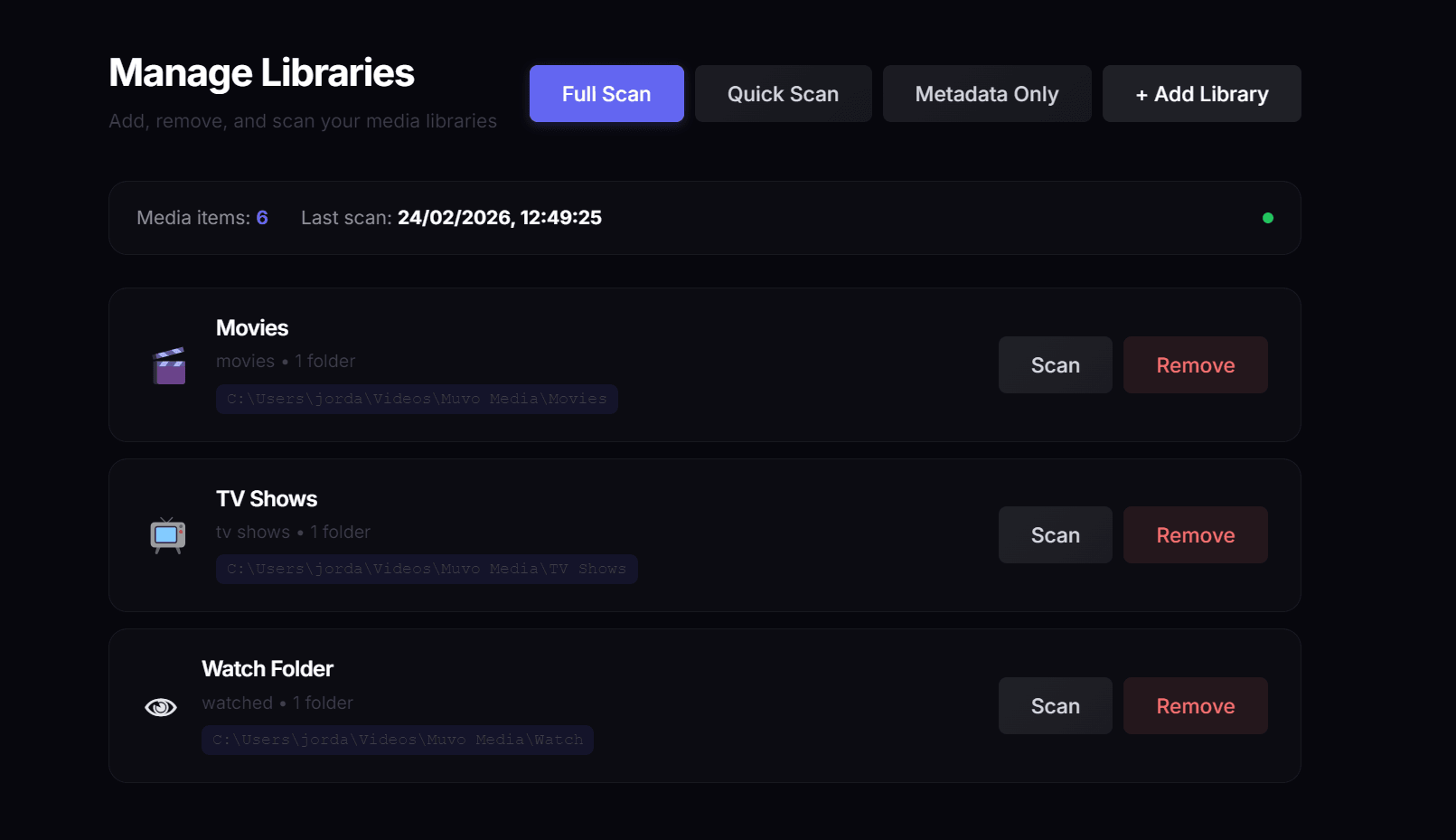1456x840 pixels.
Task: Scan the TV Shows library
Action: [x=1055, y=534]
